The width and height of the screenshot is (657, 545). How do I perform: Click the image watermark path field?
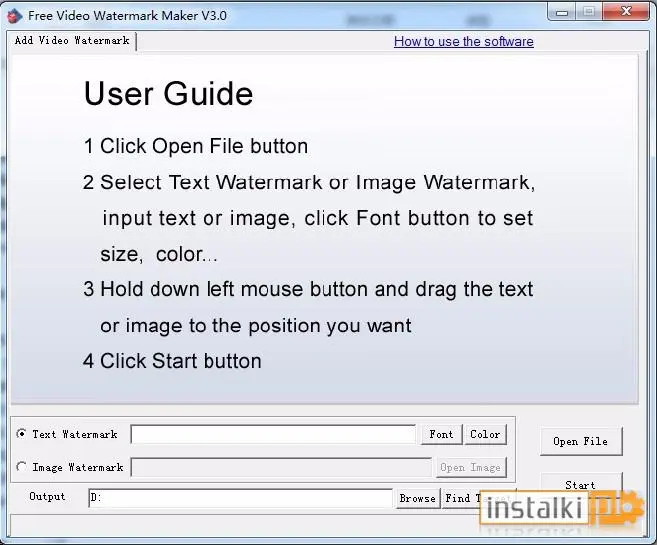coord(281,467)
